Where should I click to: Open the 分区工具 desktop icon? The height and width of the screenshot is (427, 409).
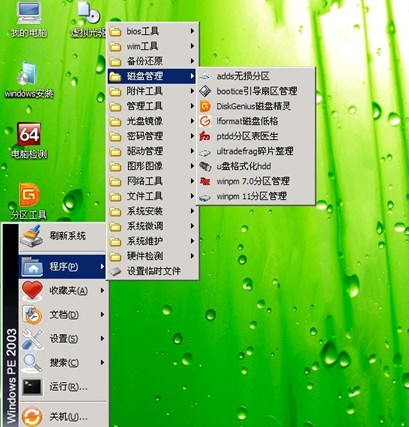tap(29, 201)
